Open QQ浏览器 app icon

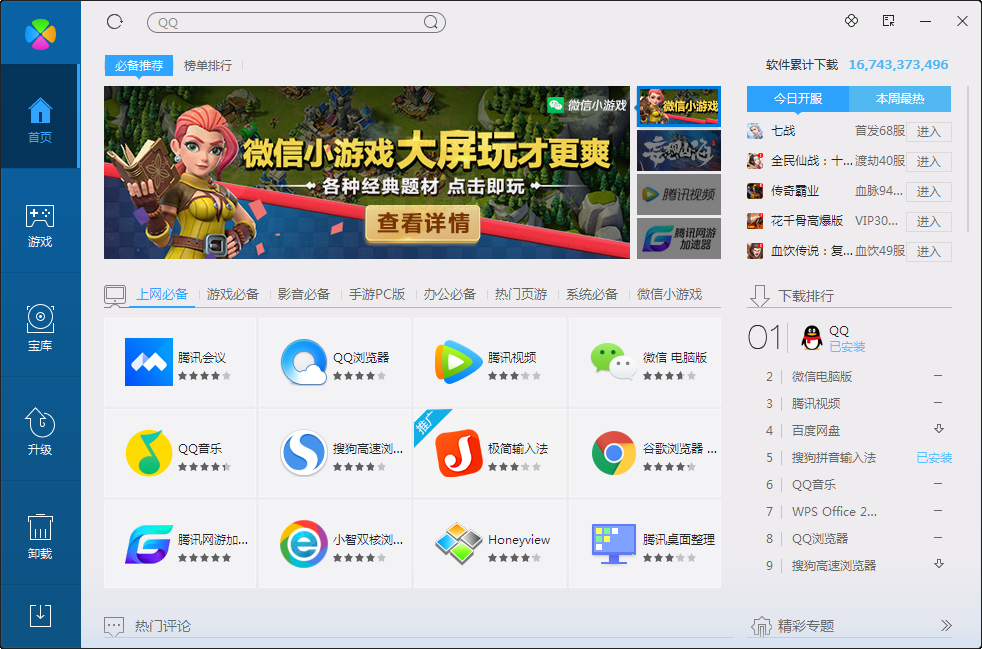(304, 362)
